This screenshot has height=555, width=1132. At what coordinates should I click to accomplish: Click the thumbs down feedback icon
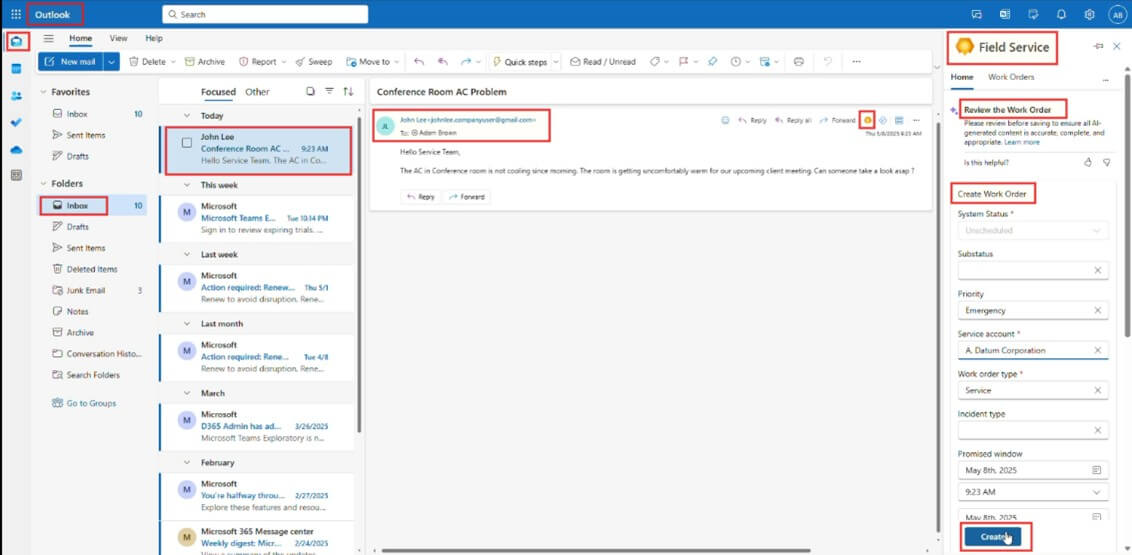tap(1107, 162)
